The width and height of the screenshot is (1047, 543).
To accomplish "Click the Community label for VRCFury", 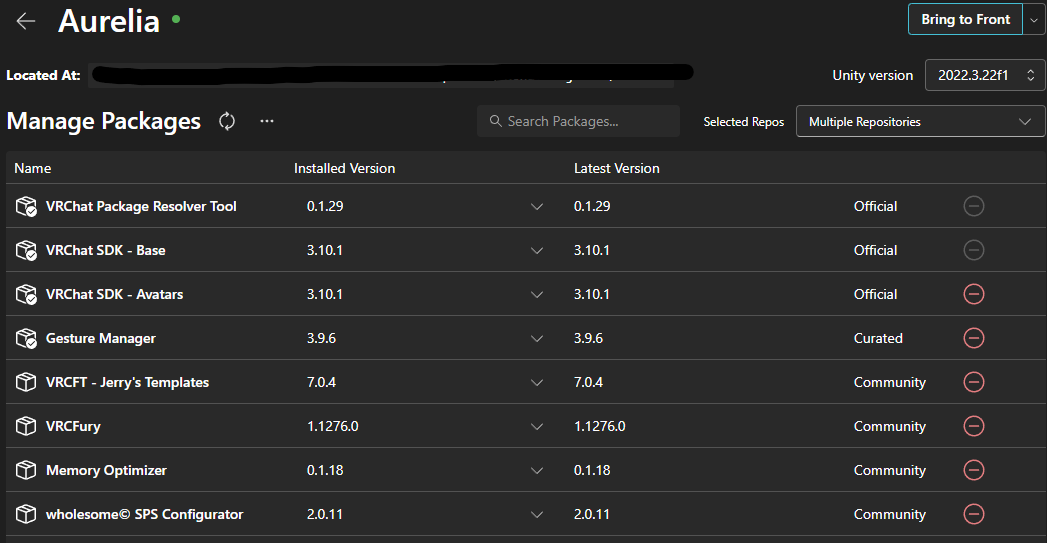I will tap(889, 426).
